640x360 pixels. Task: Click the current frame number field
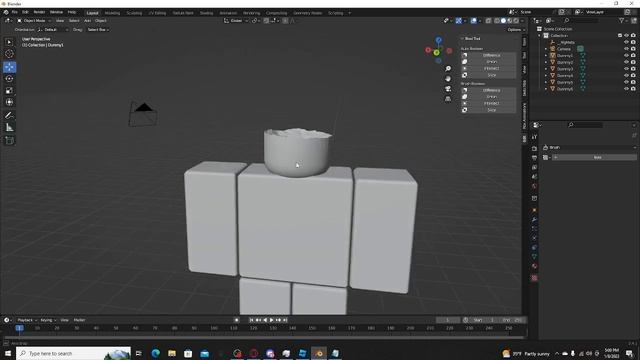pos(448,320)
